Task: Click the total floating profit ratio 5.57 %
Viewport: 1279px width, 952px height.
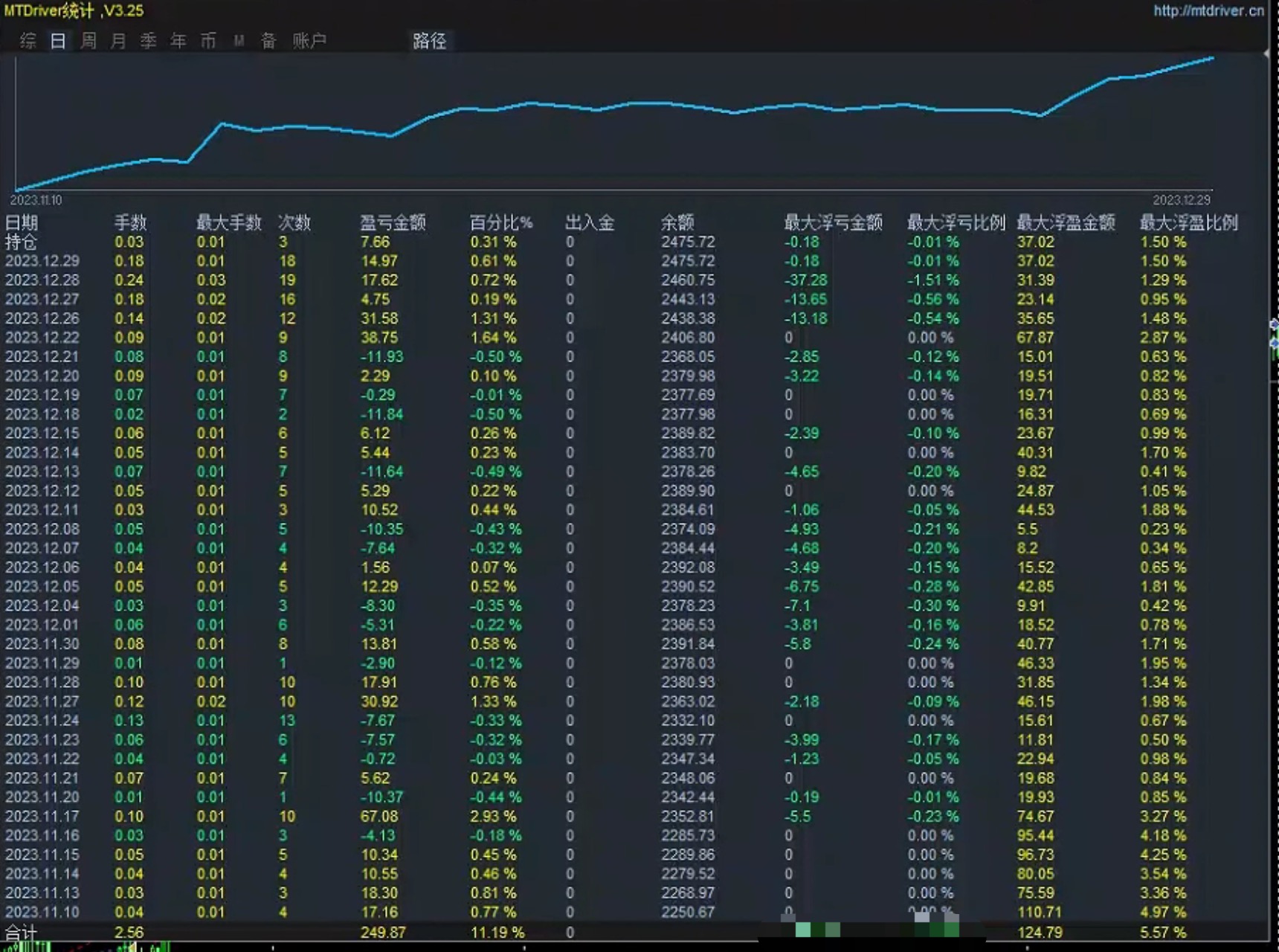Action: click(1163, 933)
